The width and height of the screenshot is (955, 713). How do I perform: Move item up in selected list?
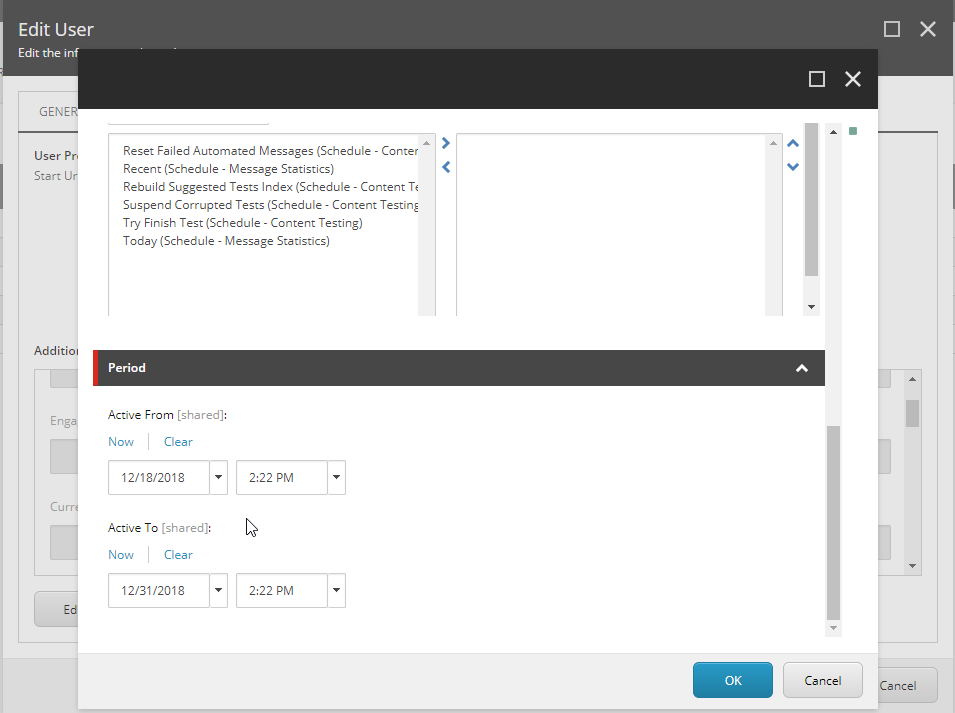point(793,143)
